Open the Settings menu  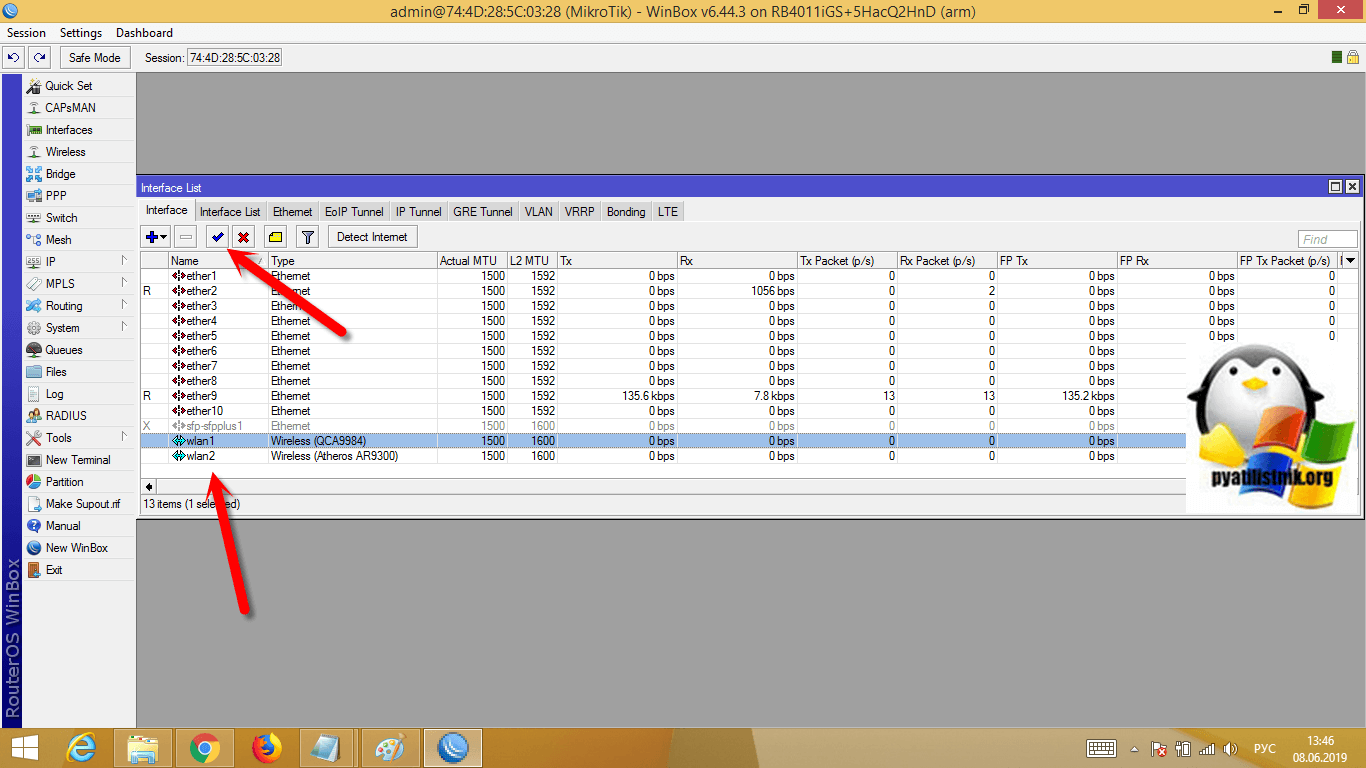[x=80, y=33]
